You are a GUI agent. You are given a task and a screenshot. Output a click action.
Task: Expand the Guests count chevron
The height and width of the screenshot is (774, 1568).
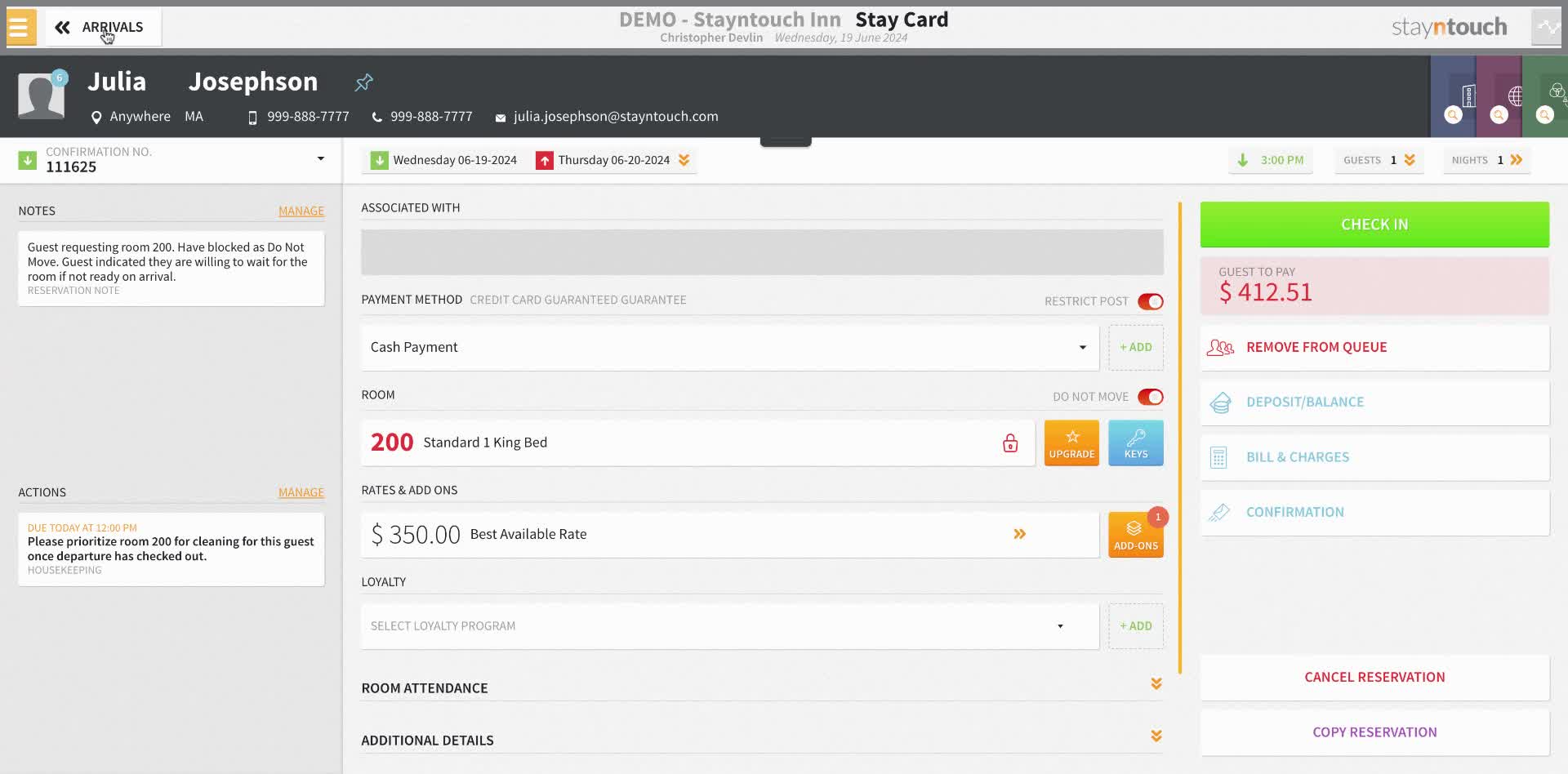pos(1410,160)
